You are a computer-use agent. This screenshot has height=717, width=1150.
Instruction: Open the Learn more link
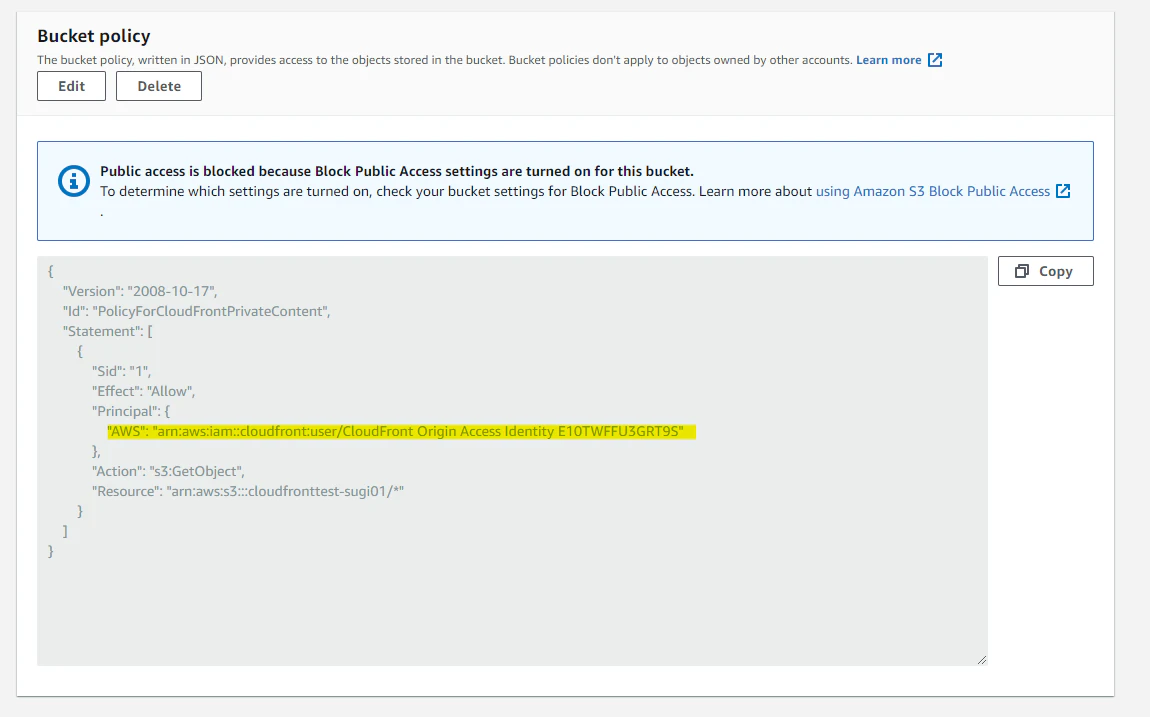click(x=888, y=60)
